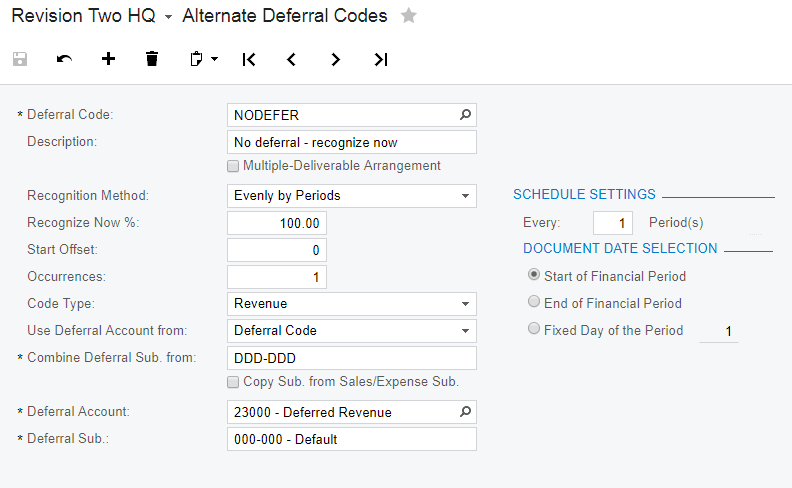Click the DOCUMENT DATE SELECTION heading

pyautogui.click(x=620, y=249)
